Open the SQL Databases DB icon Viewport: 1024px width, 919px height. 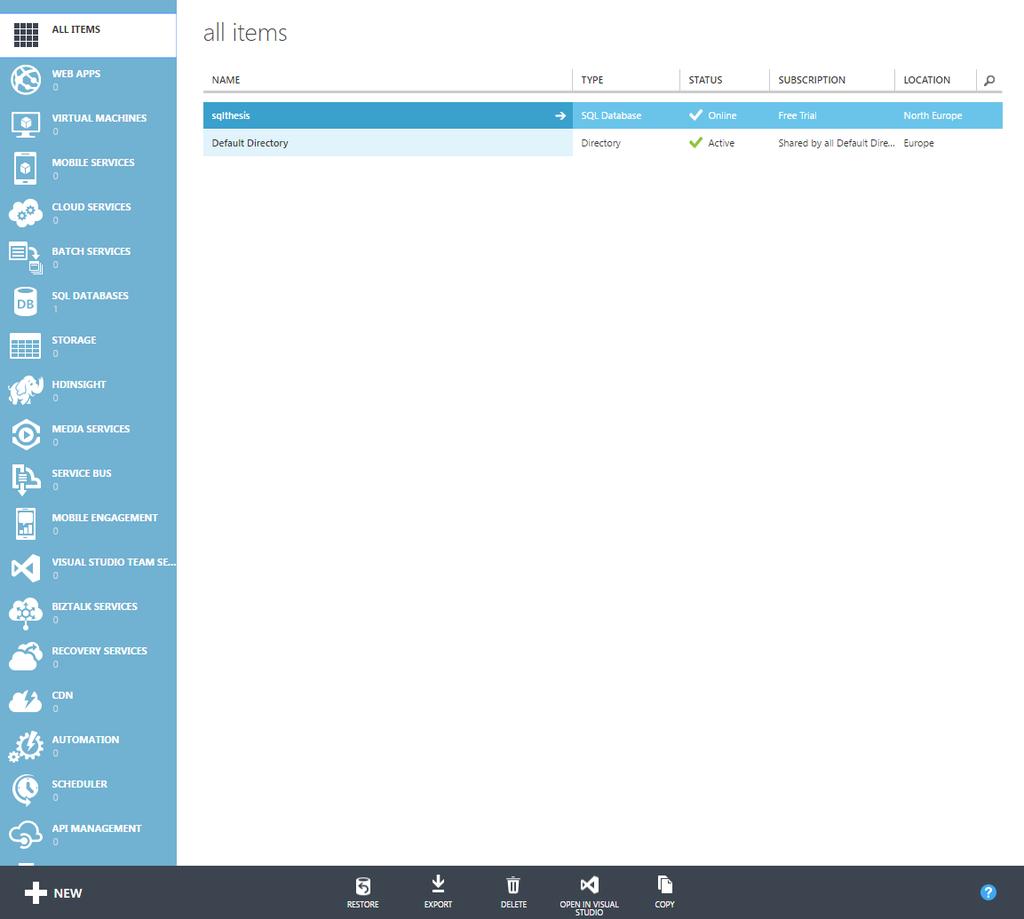point(25,302)
